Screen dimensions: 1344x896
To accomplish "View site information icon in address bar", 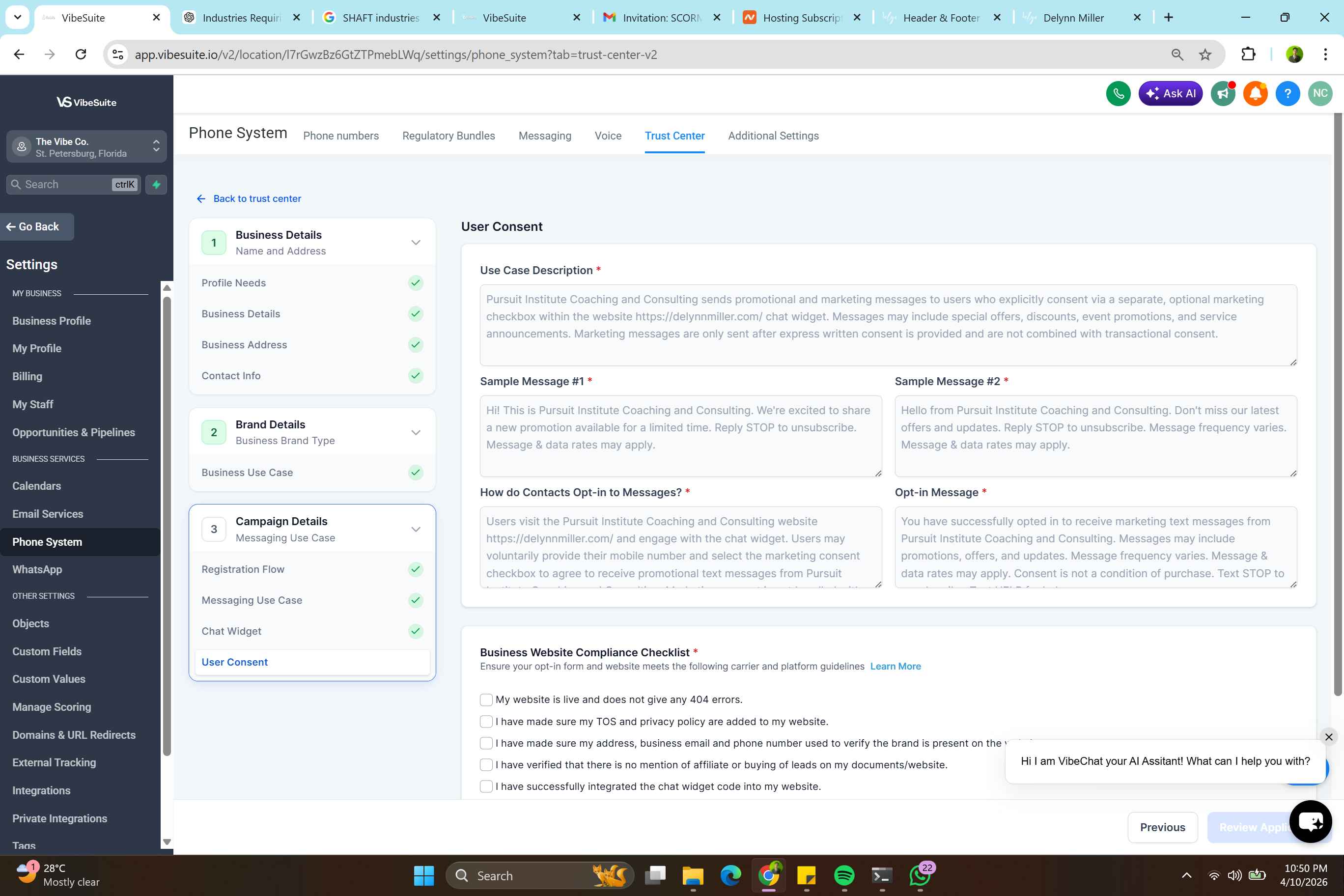I will (118, 55).
